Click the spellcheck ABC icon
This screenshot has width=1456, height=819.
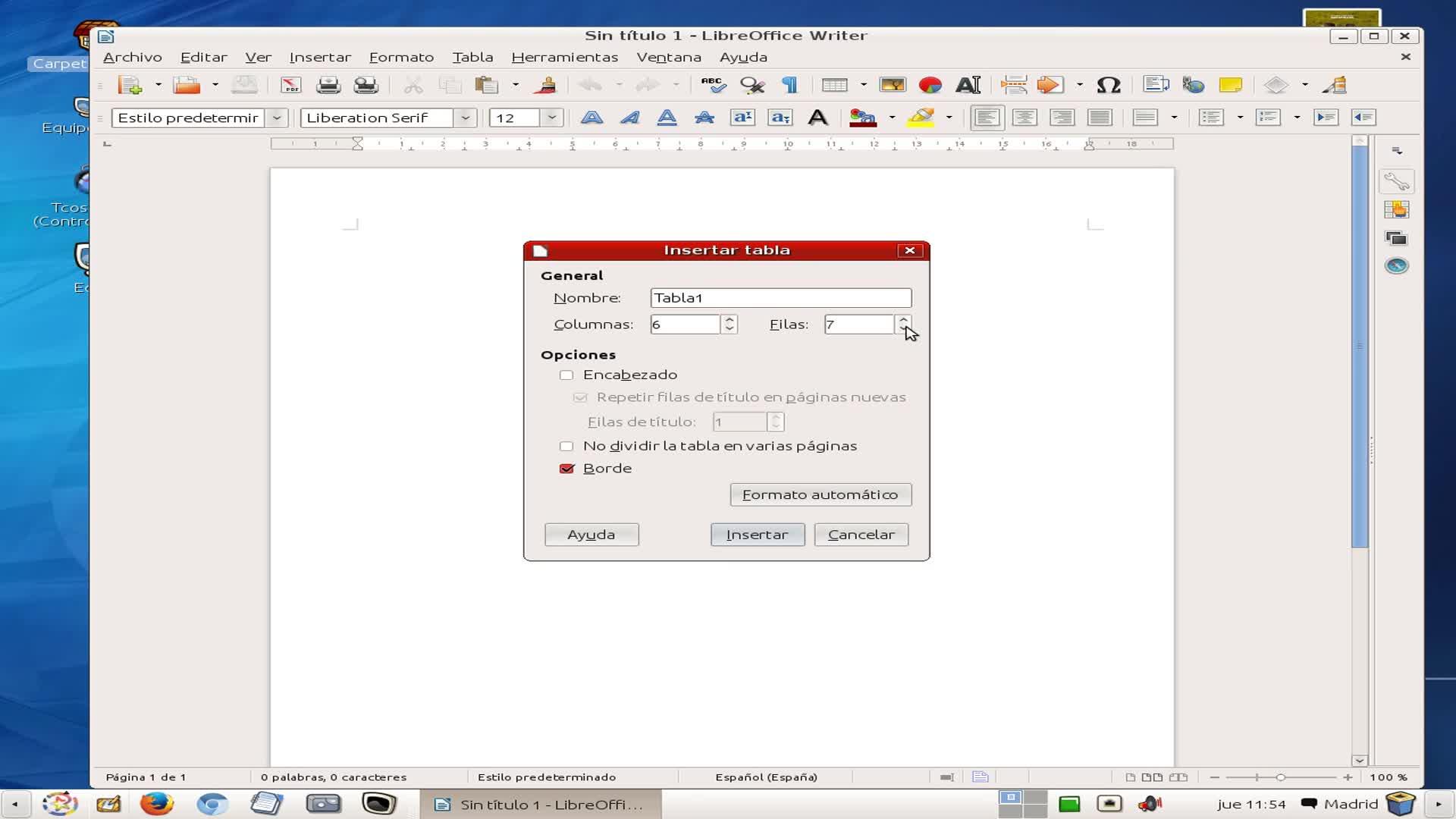pos(713,85)
